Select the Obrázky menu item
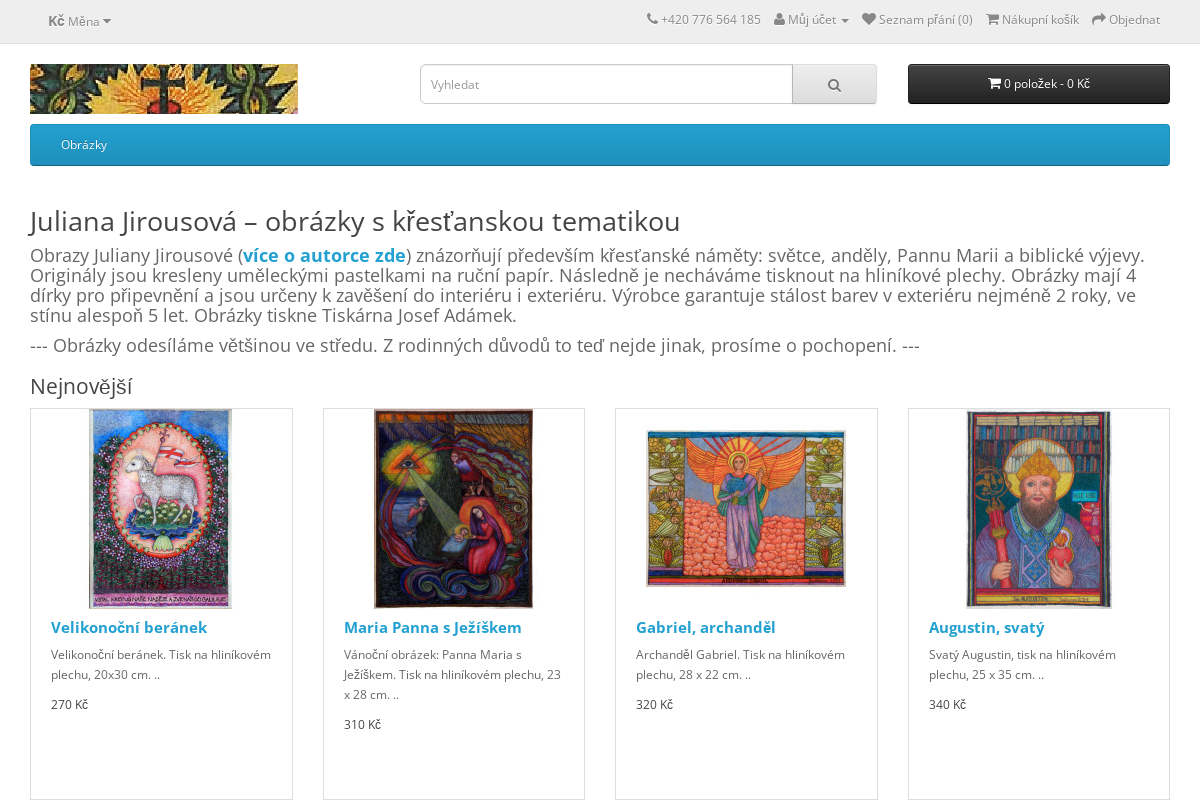Image resolution: width=1200 pixels, height=800 pixels. coord(84,145)
